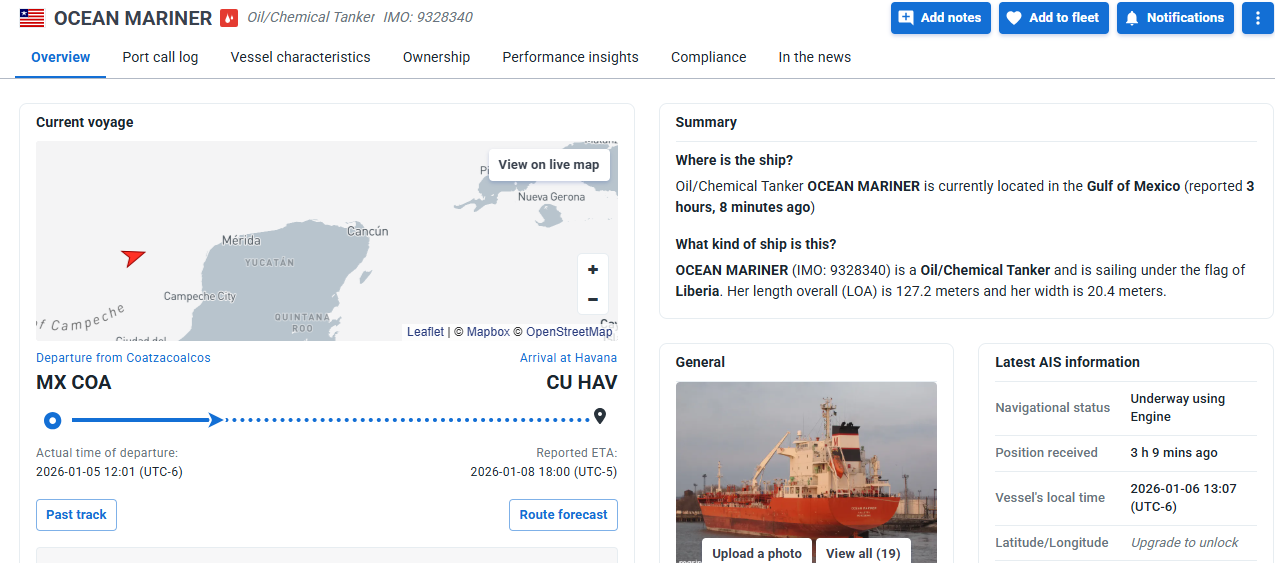Click Underway using Engine status value
The image size is (1275, 563).
click(x=1177, y=408)
